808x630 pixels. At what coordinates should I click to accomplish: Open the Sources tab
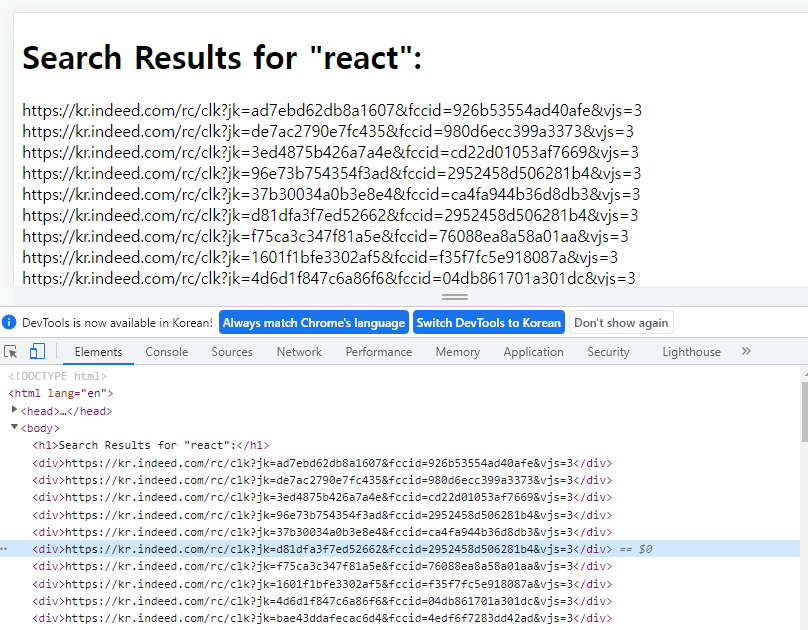232,352
